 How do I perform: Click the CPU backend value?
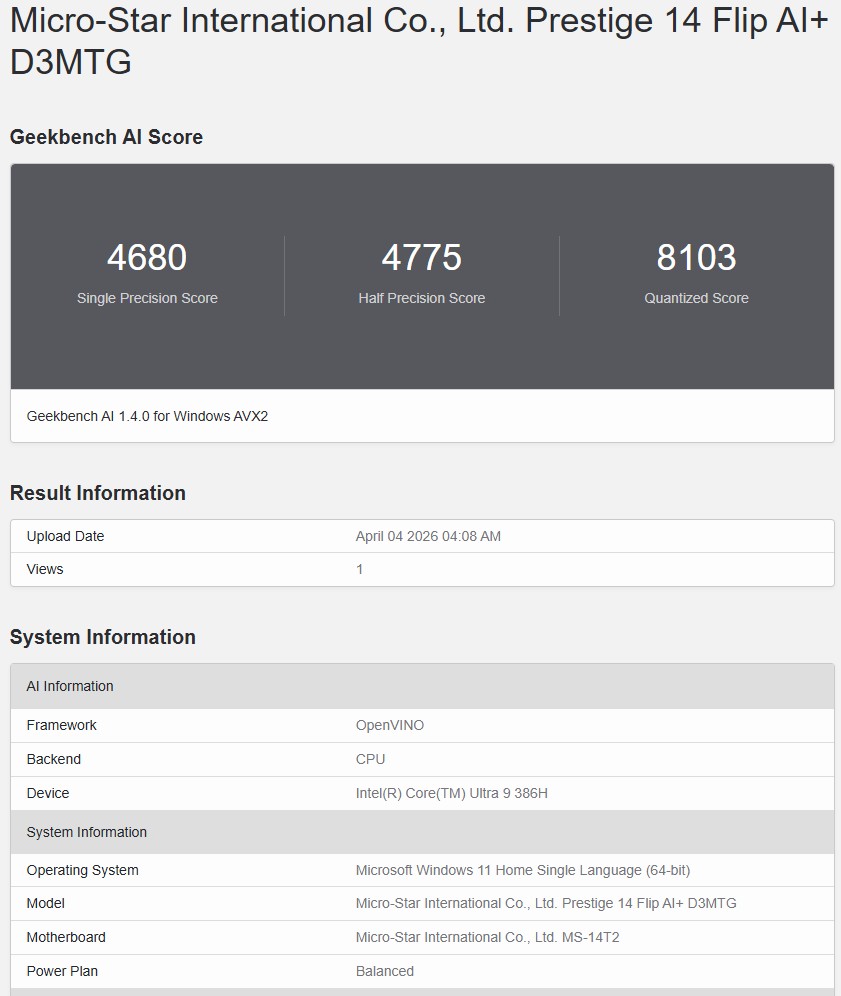[x=368, y=759]
